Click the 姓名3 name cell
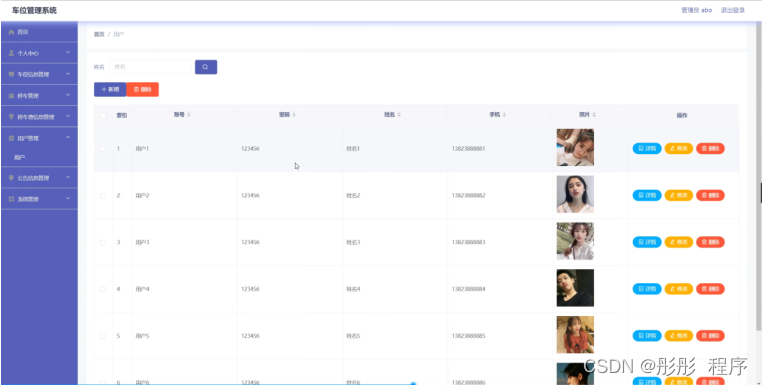 tap(353, 242)
